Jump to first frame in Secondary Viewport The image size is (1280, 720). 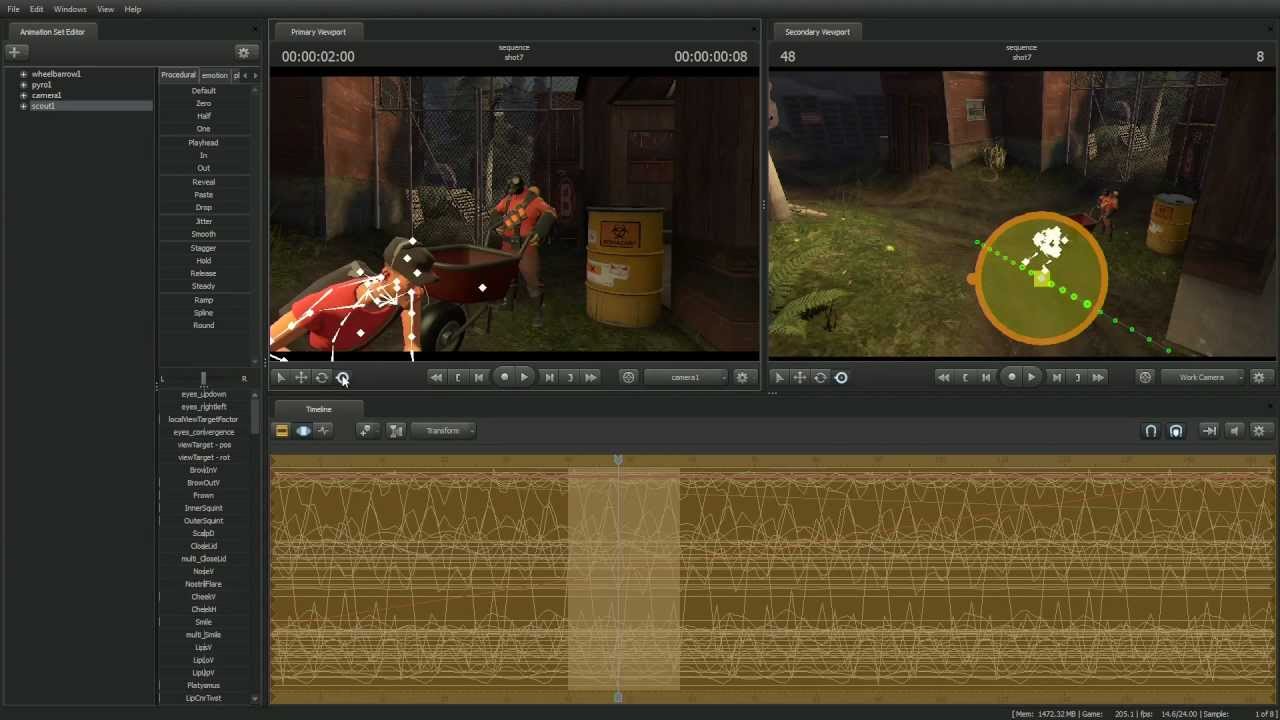pos(944,377)
